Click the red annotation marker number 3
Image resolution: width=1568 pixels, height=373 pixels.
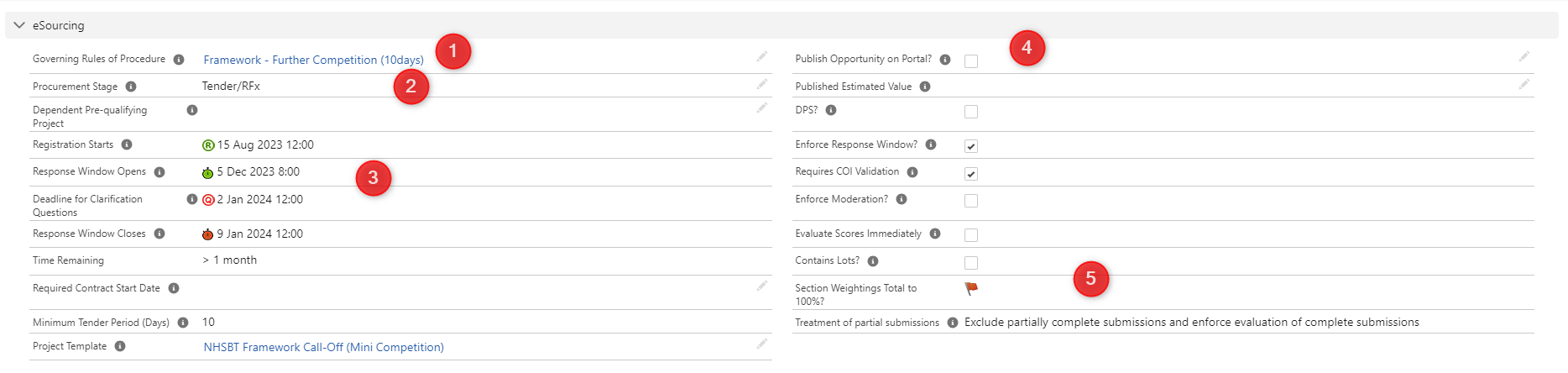pos(374,178)
